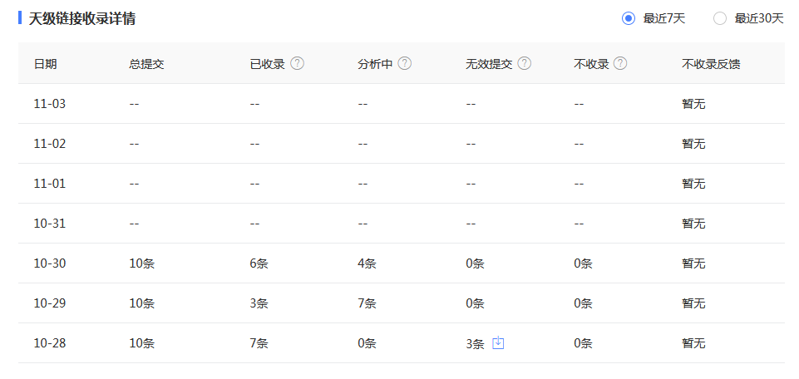Click the 最近30天 label text

click(759, 19)
